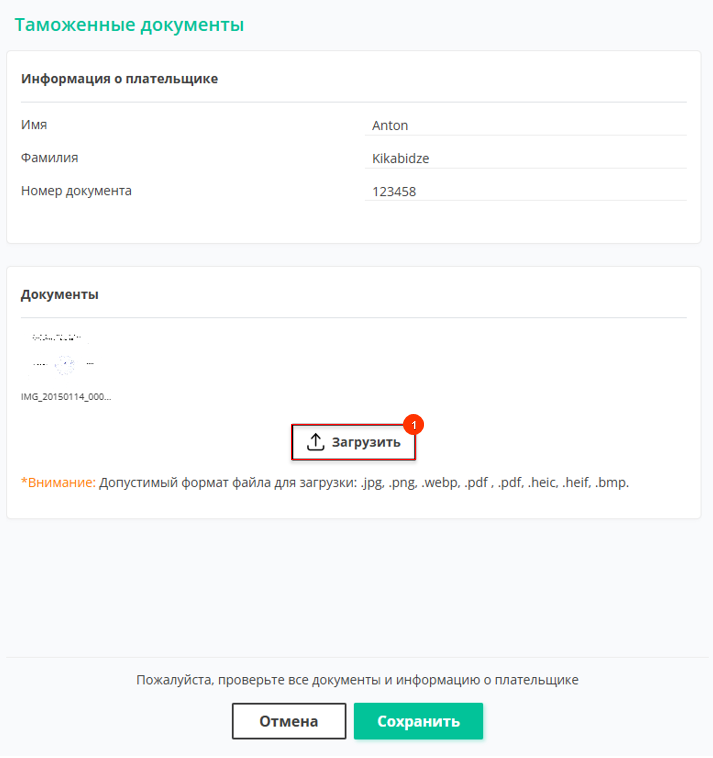713x758 pixels.
Task: Click the Имя field label
Action: click(x=34, y=125)
